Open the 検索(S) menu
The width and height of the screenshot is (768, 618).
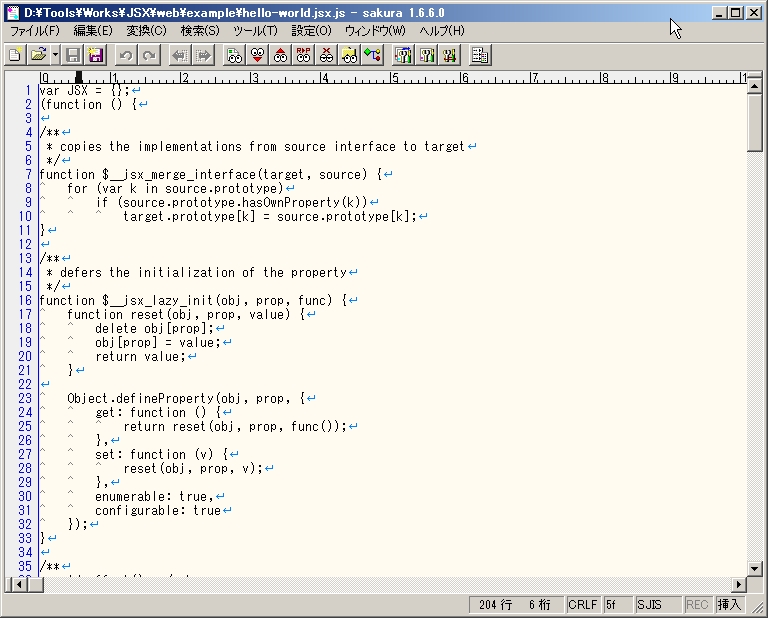[x=200, y=31]
